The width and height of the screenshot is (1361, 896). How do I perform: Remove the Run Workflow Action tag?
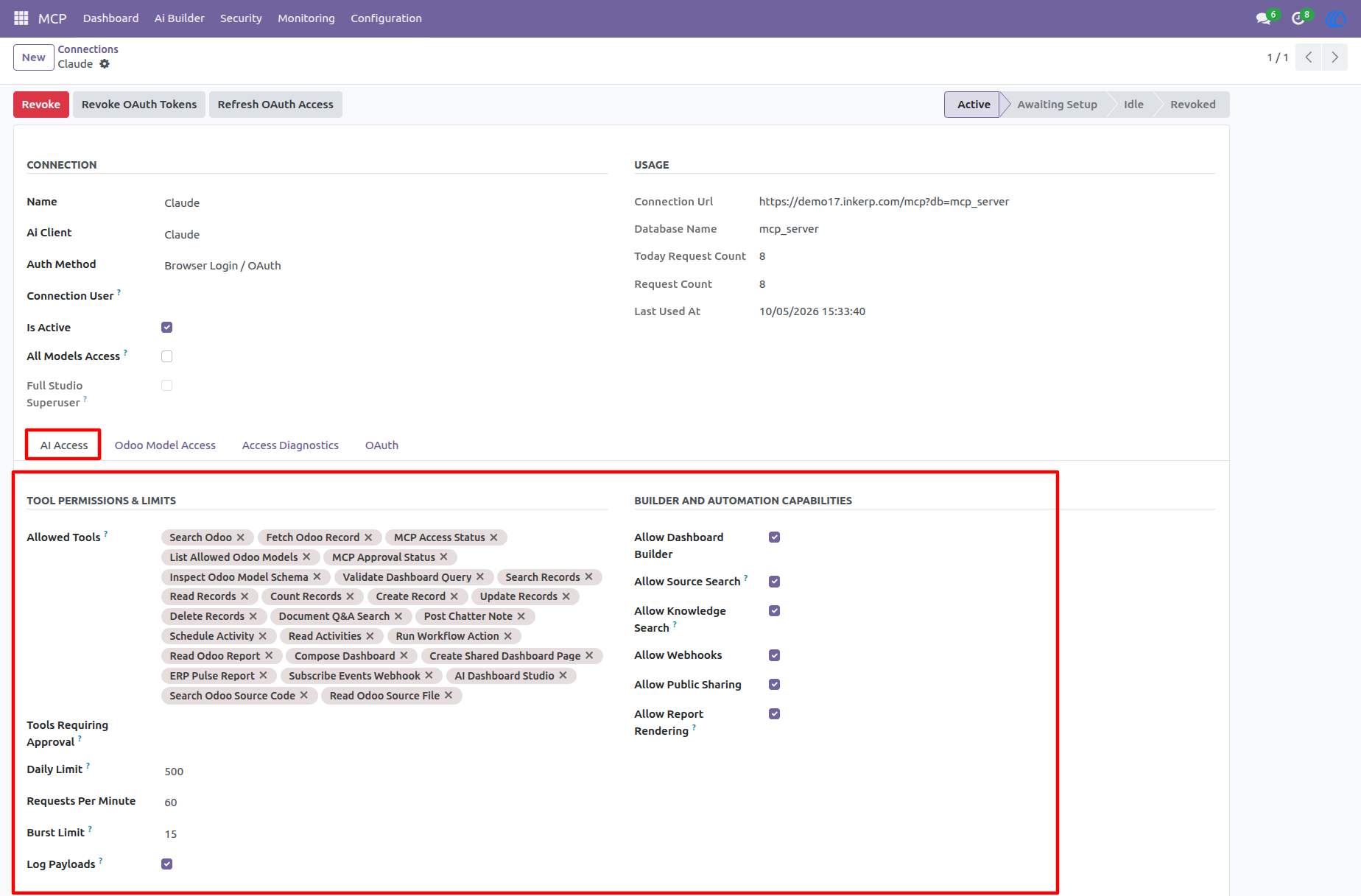point(507,636)
